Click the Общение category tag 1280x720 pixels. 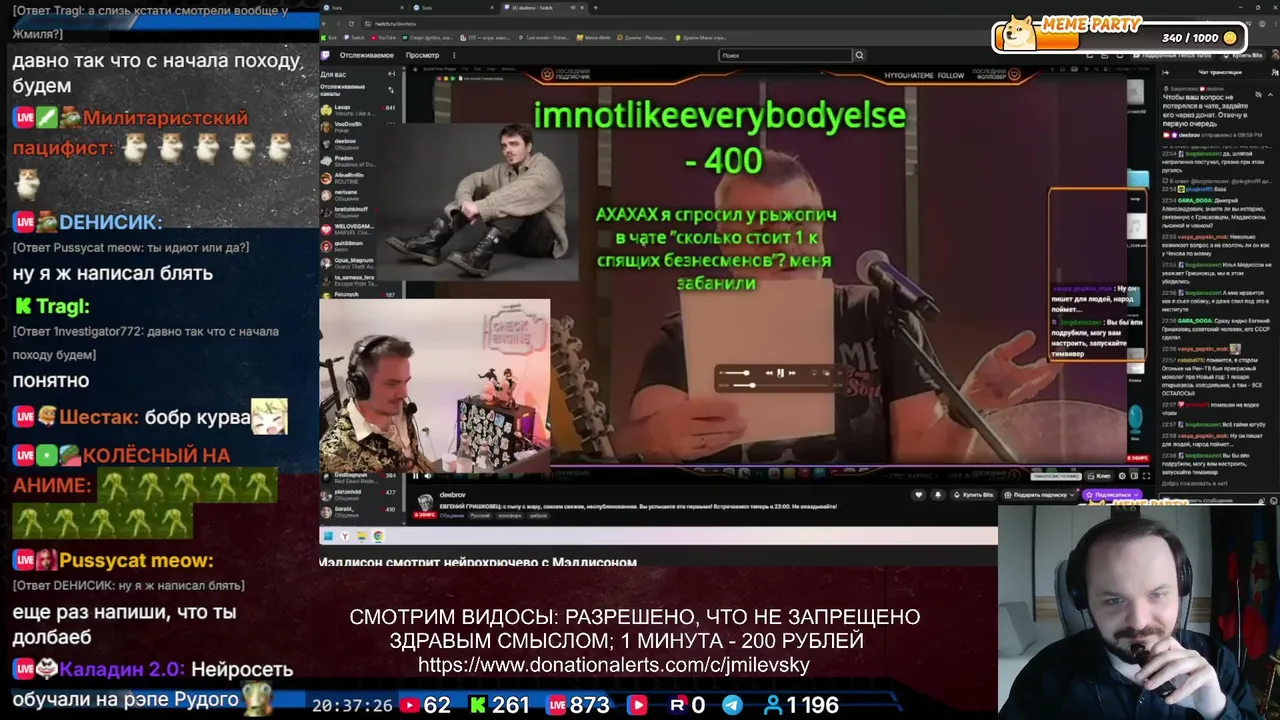coord(450,516)
